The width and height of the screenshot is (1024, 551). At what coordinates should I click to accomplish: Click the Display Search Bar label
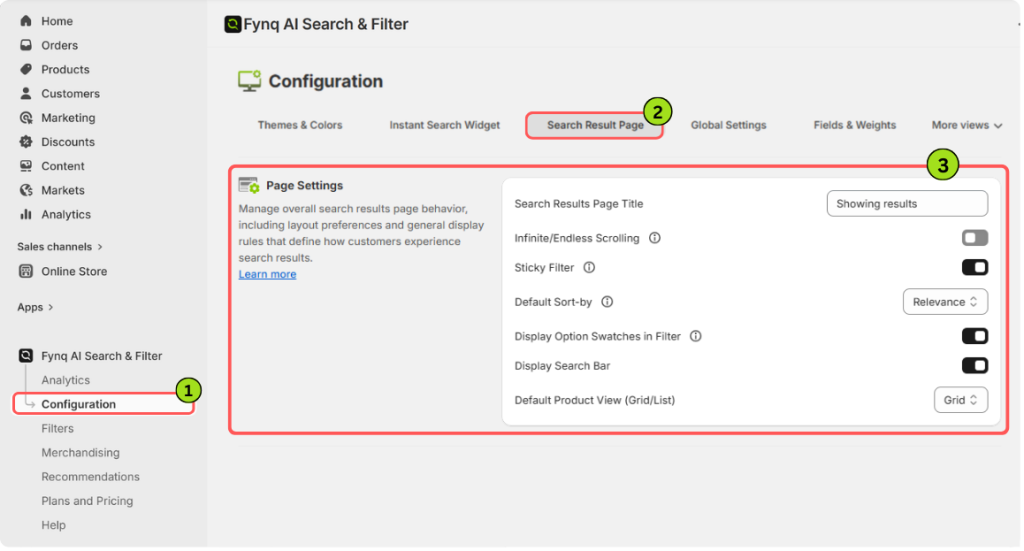coord(562,366)
